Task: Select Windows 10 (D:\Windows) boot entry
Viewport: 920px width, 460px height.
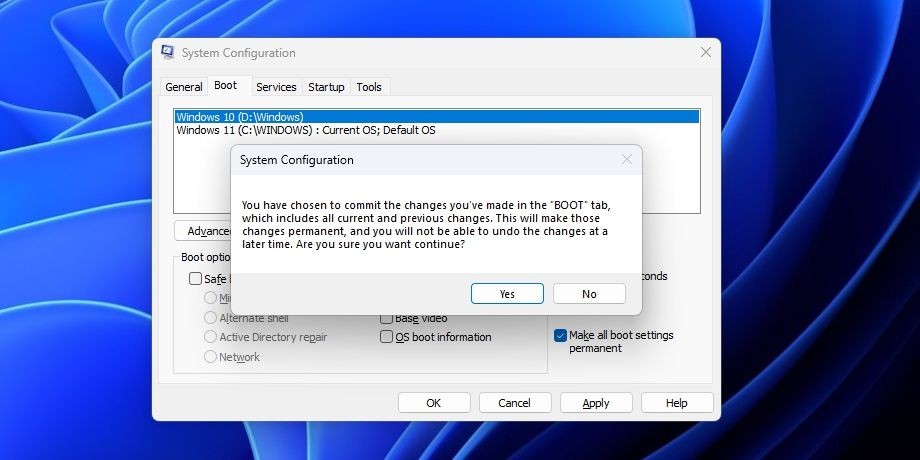Action: (x=437, y=117)
